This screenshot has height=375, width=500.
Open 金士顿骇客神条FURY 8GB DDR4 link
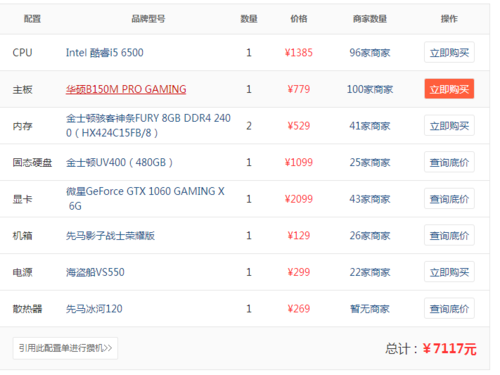point(148,126)
